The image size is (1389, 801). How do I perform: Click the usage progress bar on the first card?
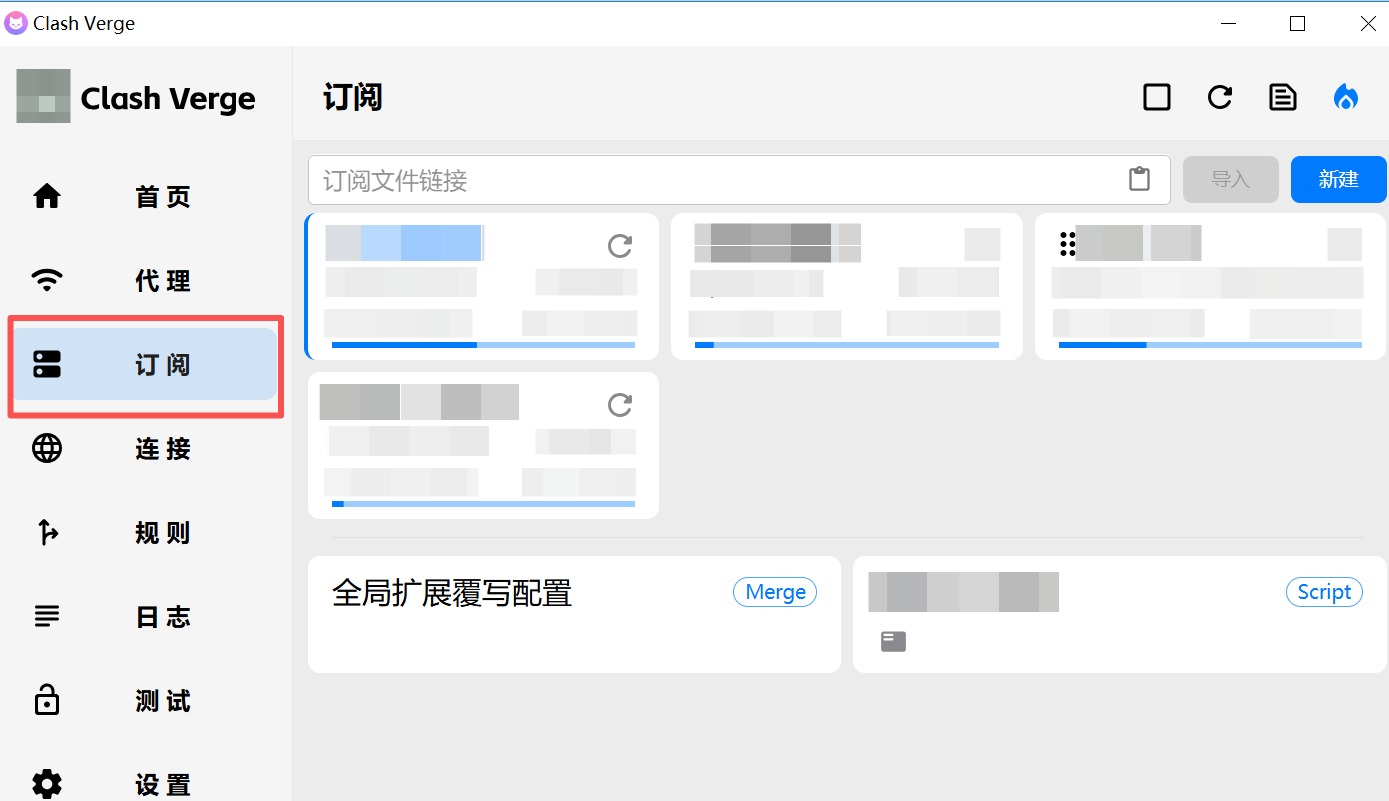tap(483, 345)
